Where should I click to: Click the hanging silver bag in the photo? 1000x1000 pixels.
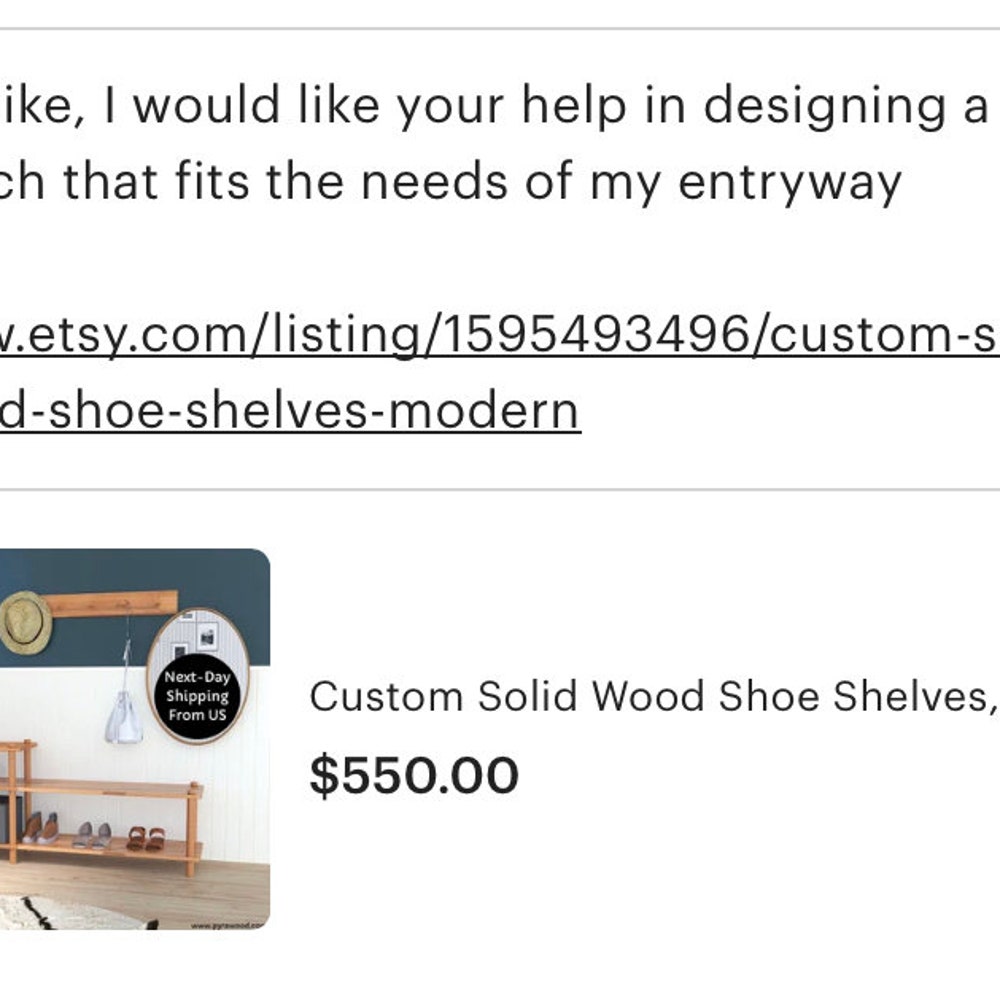(x=125, y=722)
